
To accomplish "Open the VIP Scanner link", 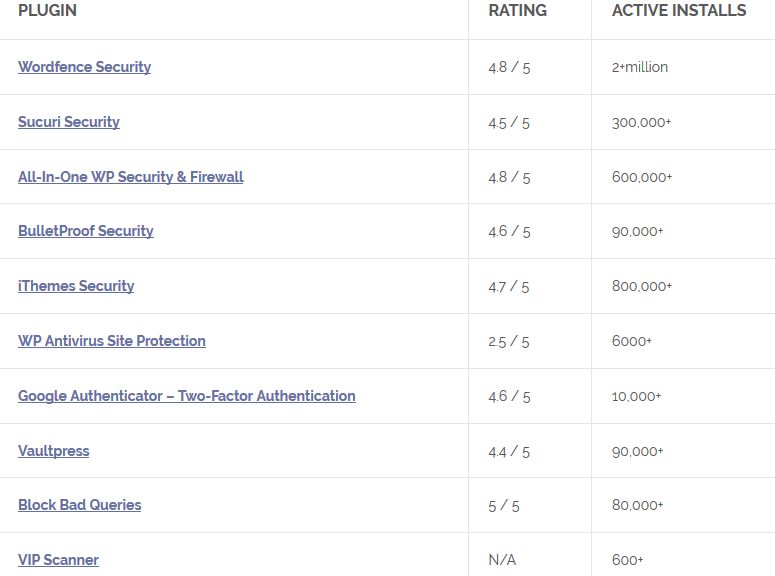I will pos(58,560).
